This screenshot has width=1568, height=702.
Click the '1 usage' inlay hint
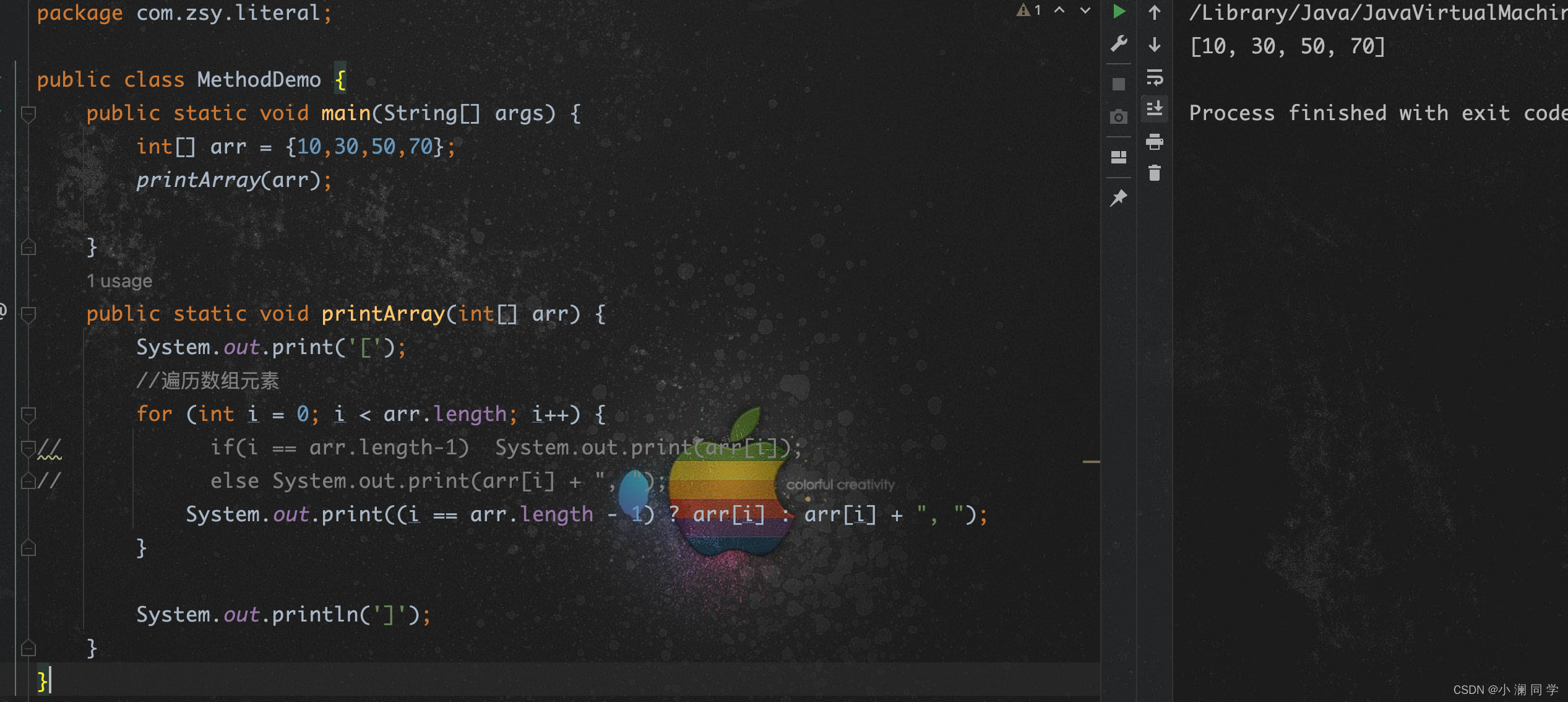click(119, 281)
